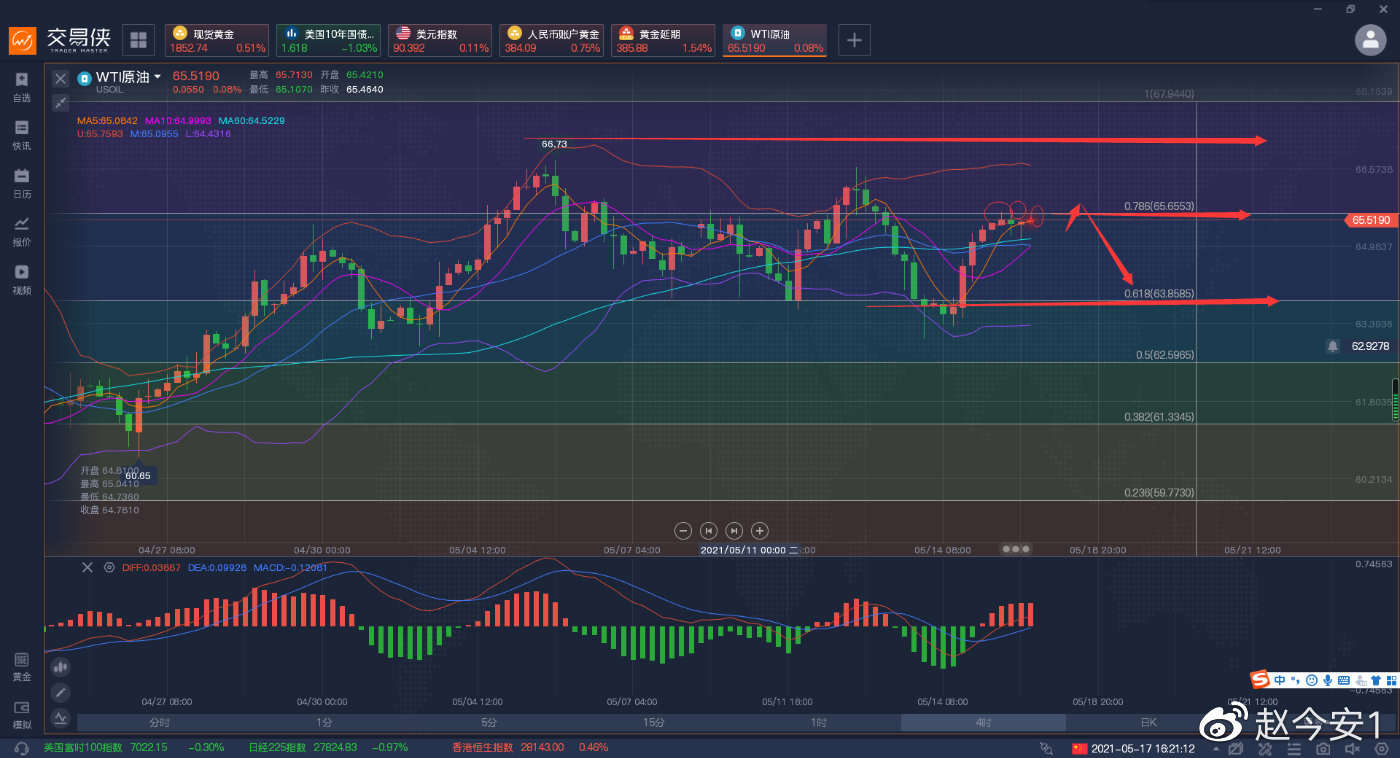Open MACD indicator settings gear
The width and height of the screenshot is (1400, 758).
109,567
